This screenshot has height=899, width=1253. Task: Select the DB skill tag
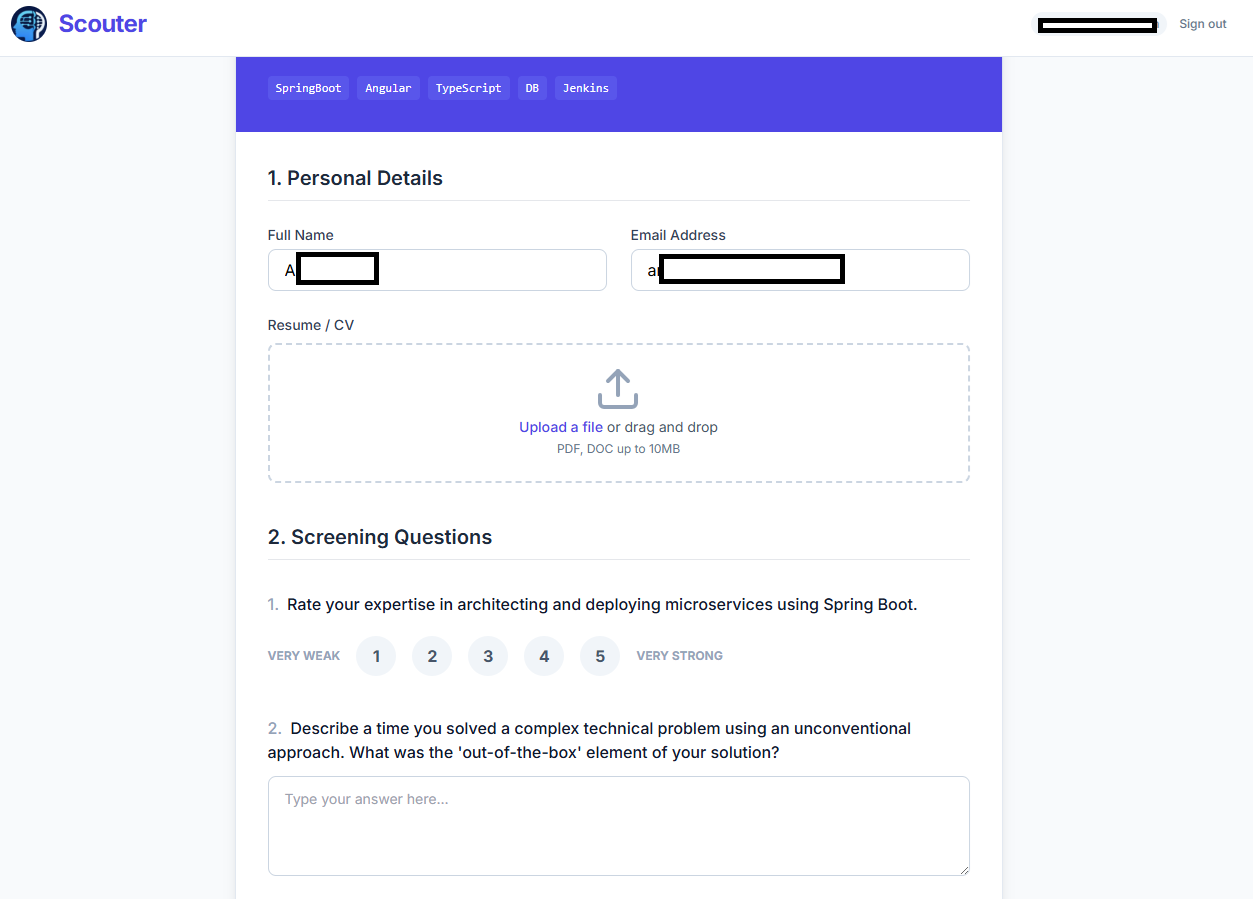[532, 88]
